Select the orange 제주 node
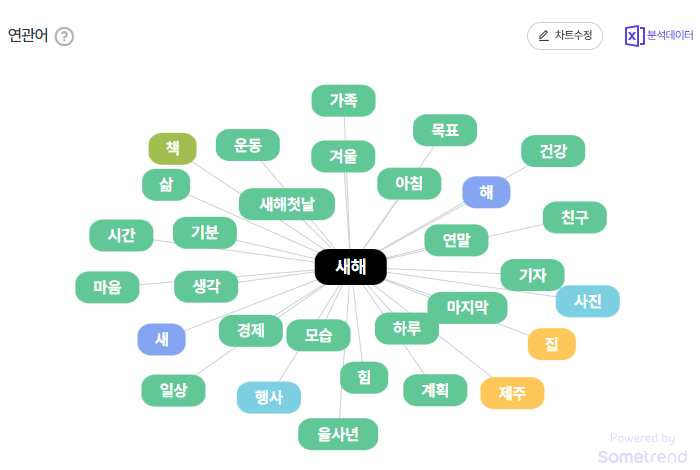 click(x=512, y=392)
